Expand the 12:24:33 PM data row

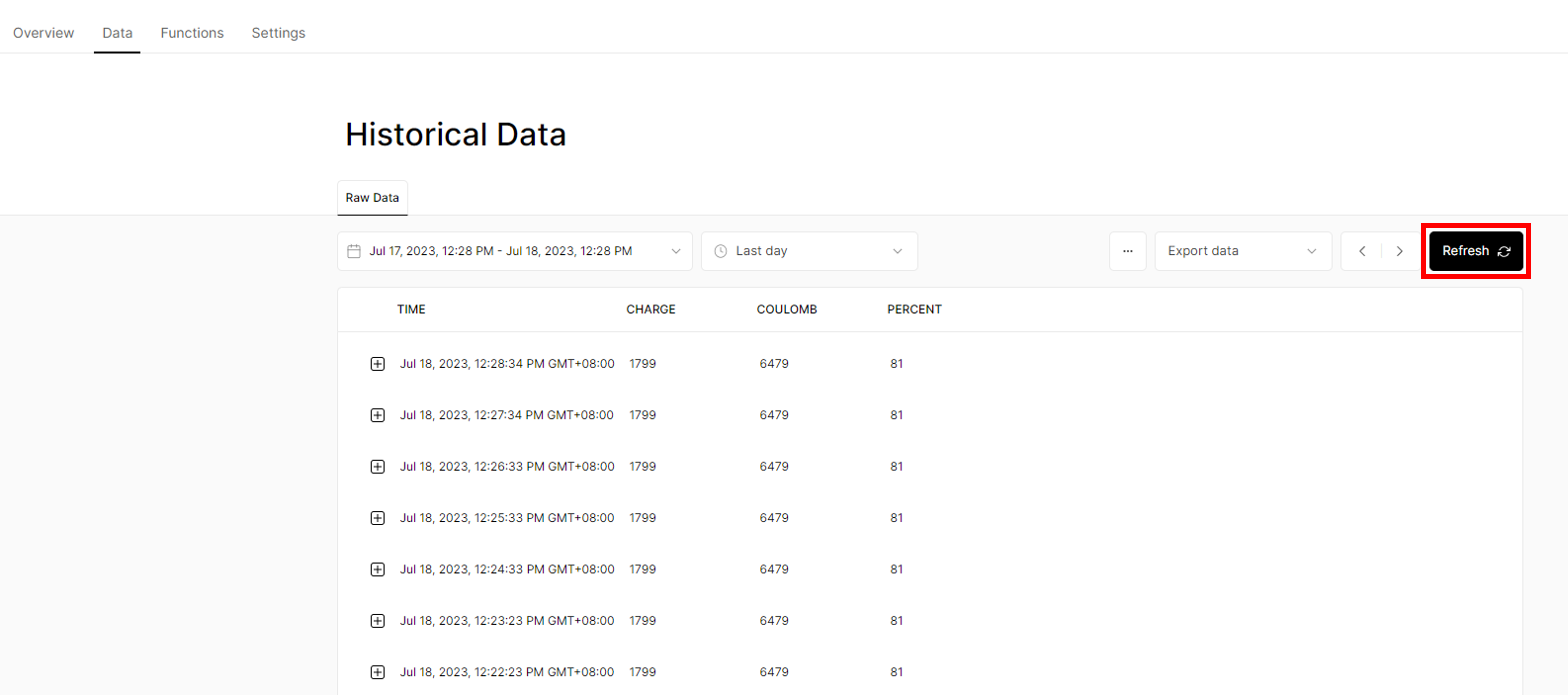tap(377, 569)
